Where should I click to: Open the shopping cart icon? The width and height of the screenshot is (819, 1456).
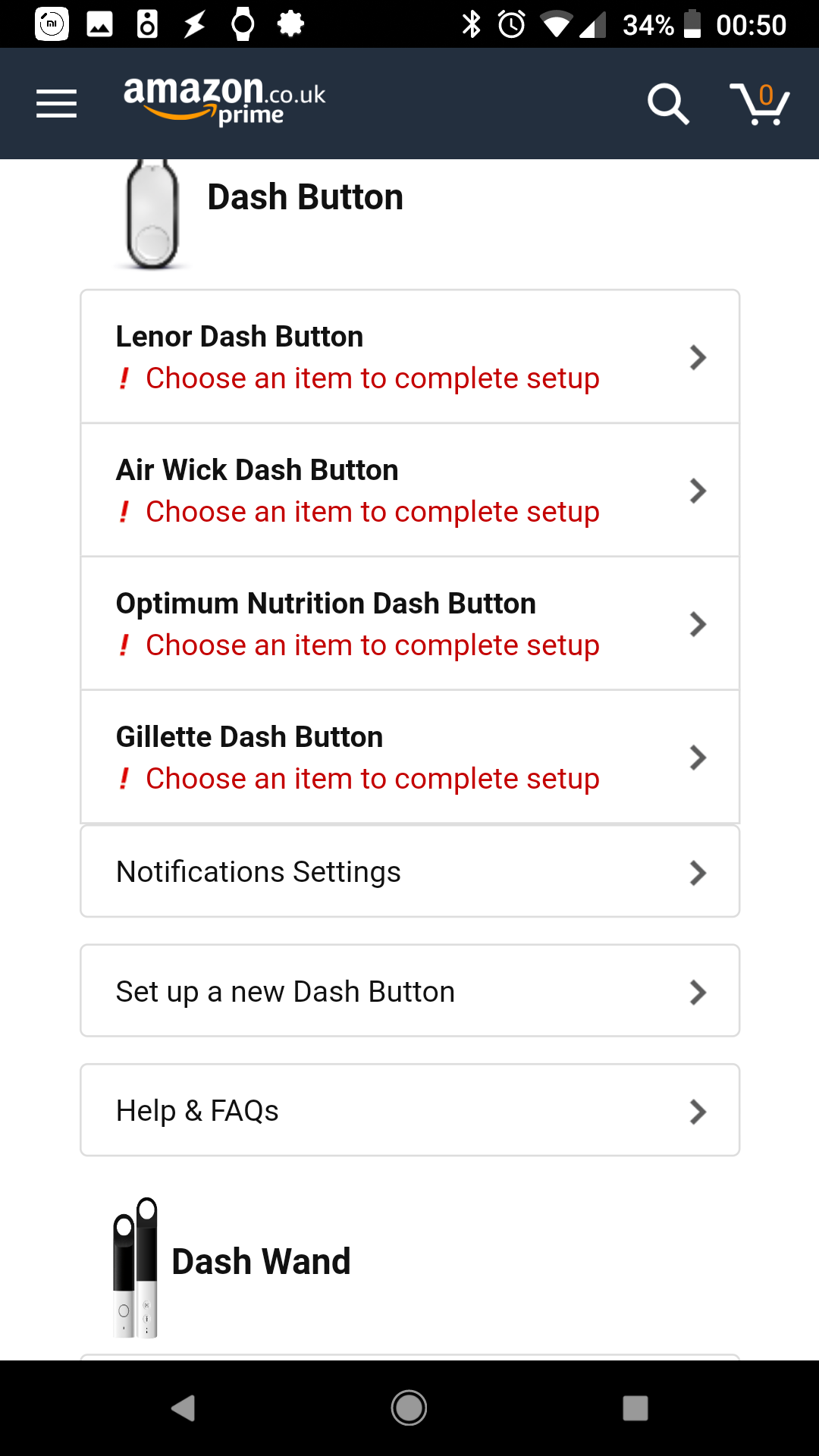pyautogui.click(x=759, y=103)
